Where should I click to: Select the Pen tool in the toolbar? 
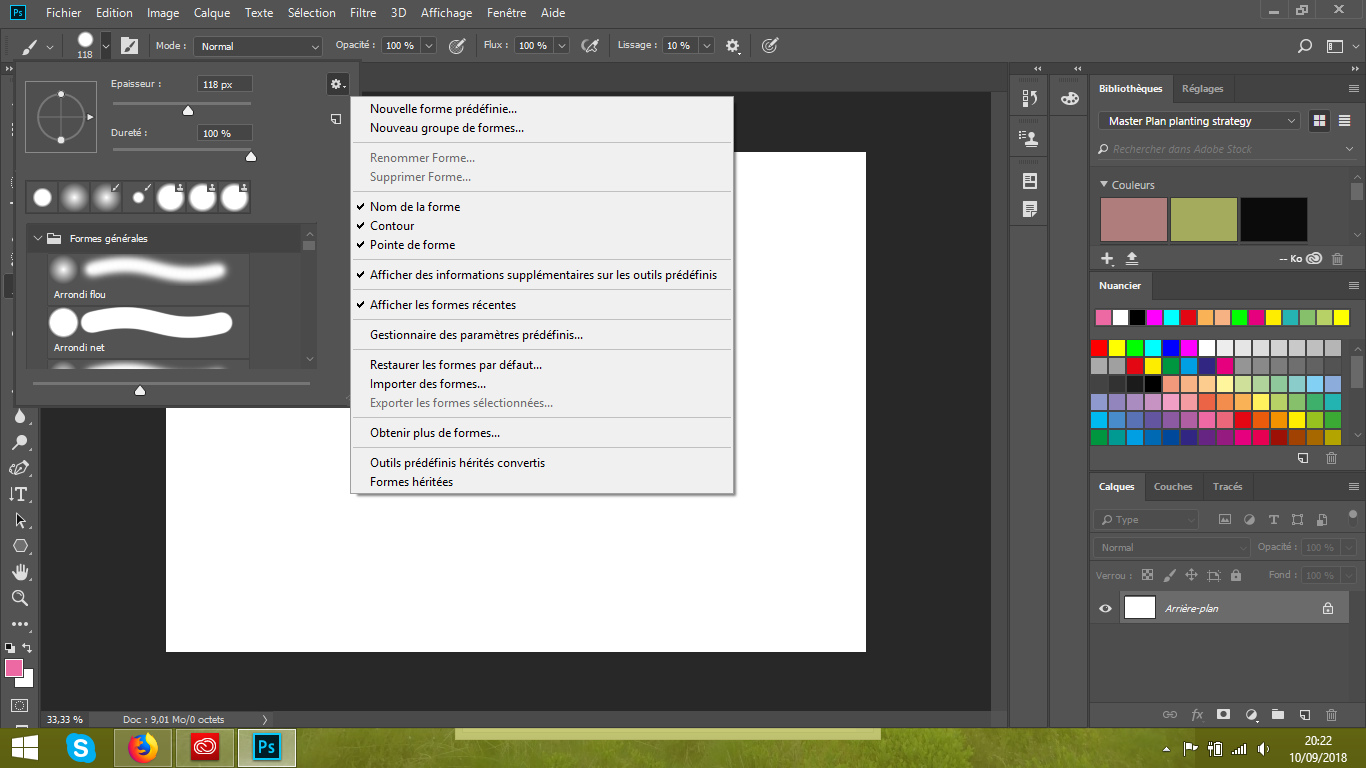coord(19,468)
